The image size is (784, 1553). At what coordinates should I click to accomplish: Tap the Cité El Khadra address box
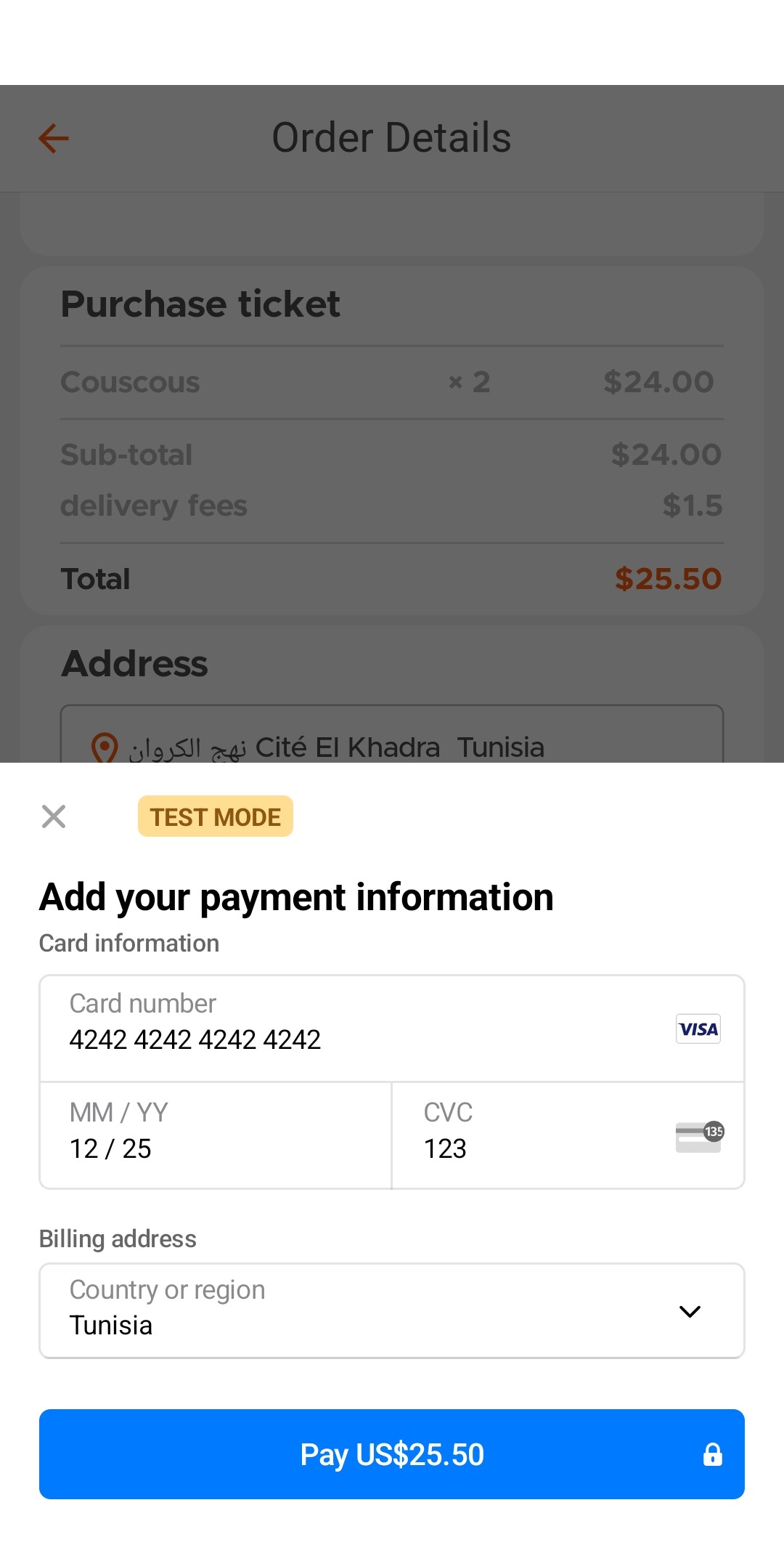click(x=392, y=735)
